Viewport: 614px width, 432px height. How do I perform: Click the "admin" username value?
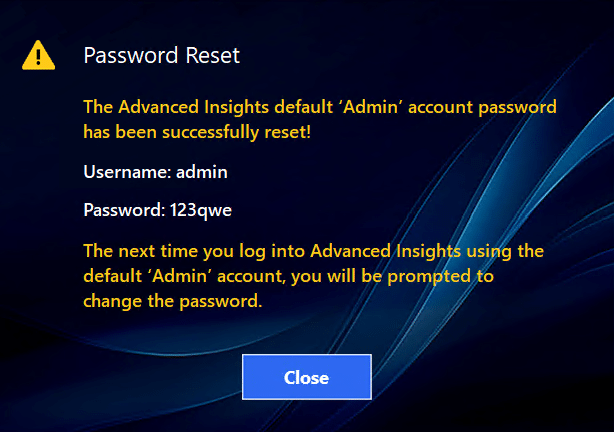(x=202, y=172)
